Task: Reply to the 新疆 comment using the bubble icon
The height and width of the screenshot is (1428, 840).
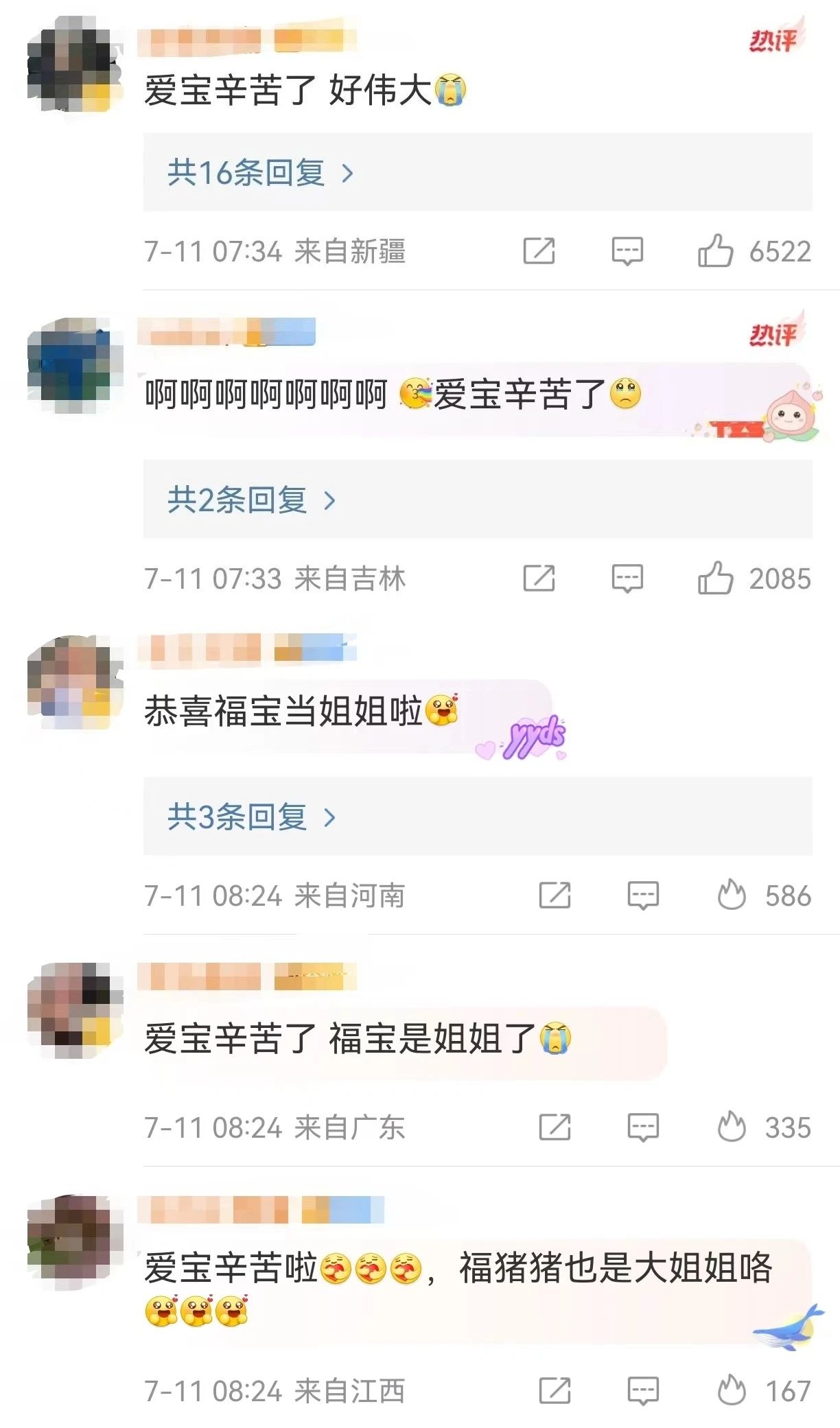Action: tap(627, 251)
